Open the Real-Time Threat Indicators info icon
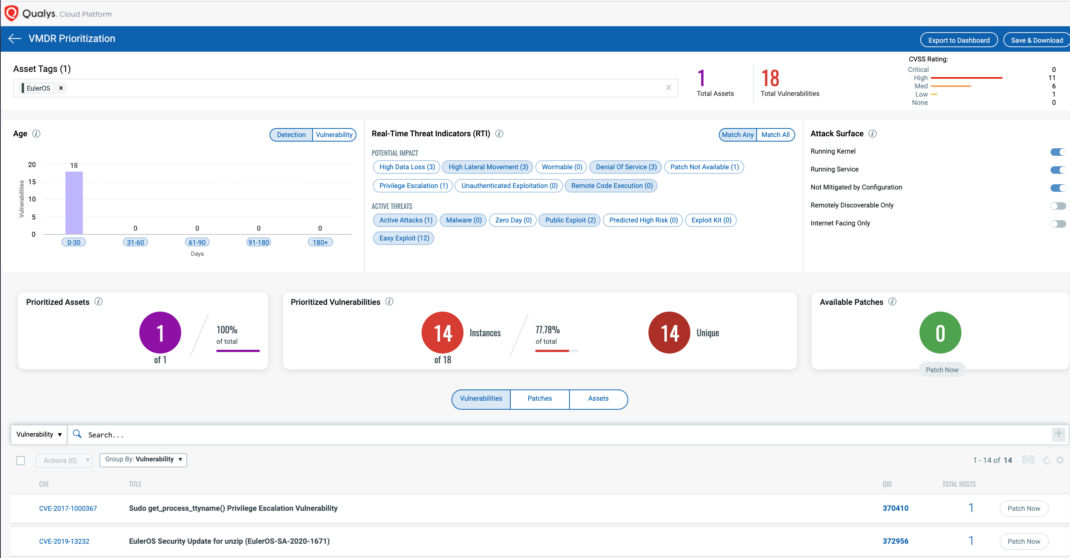1070x558 pixels. (x=499, y=134)
